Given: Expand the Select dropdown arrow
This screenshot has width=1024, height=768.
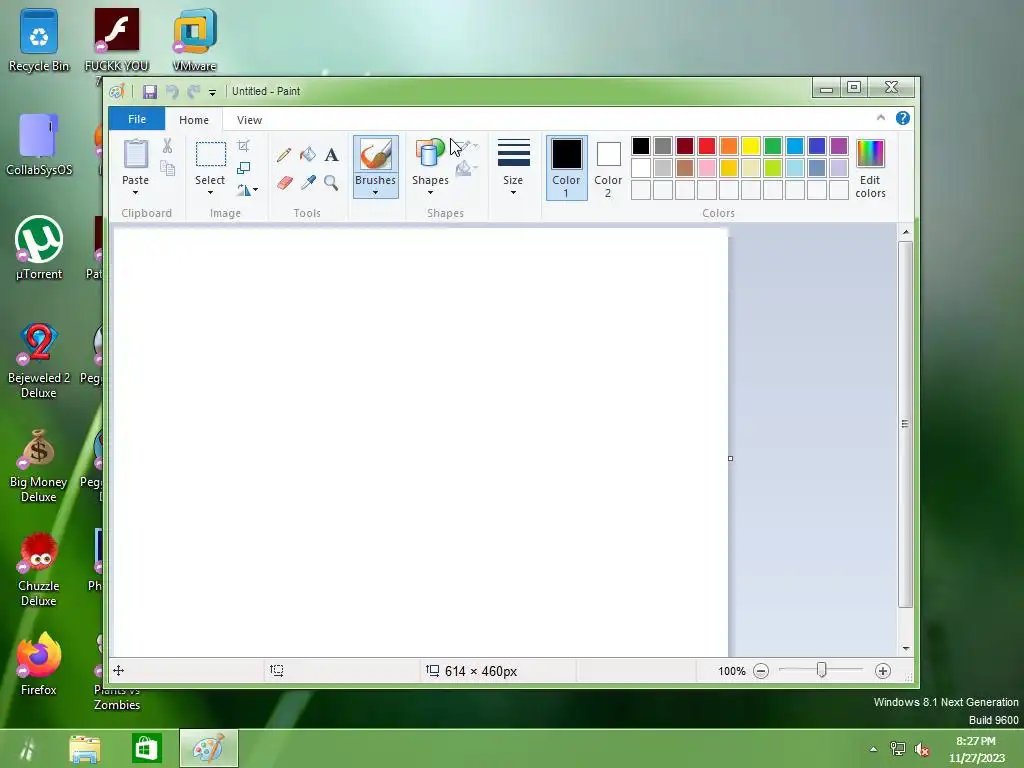Looking at the screenshot, I should (210, 193).
